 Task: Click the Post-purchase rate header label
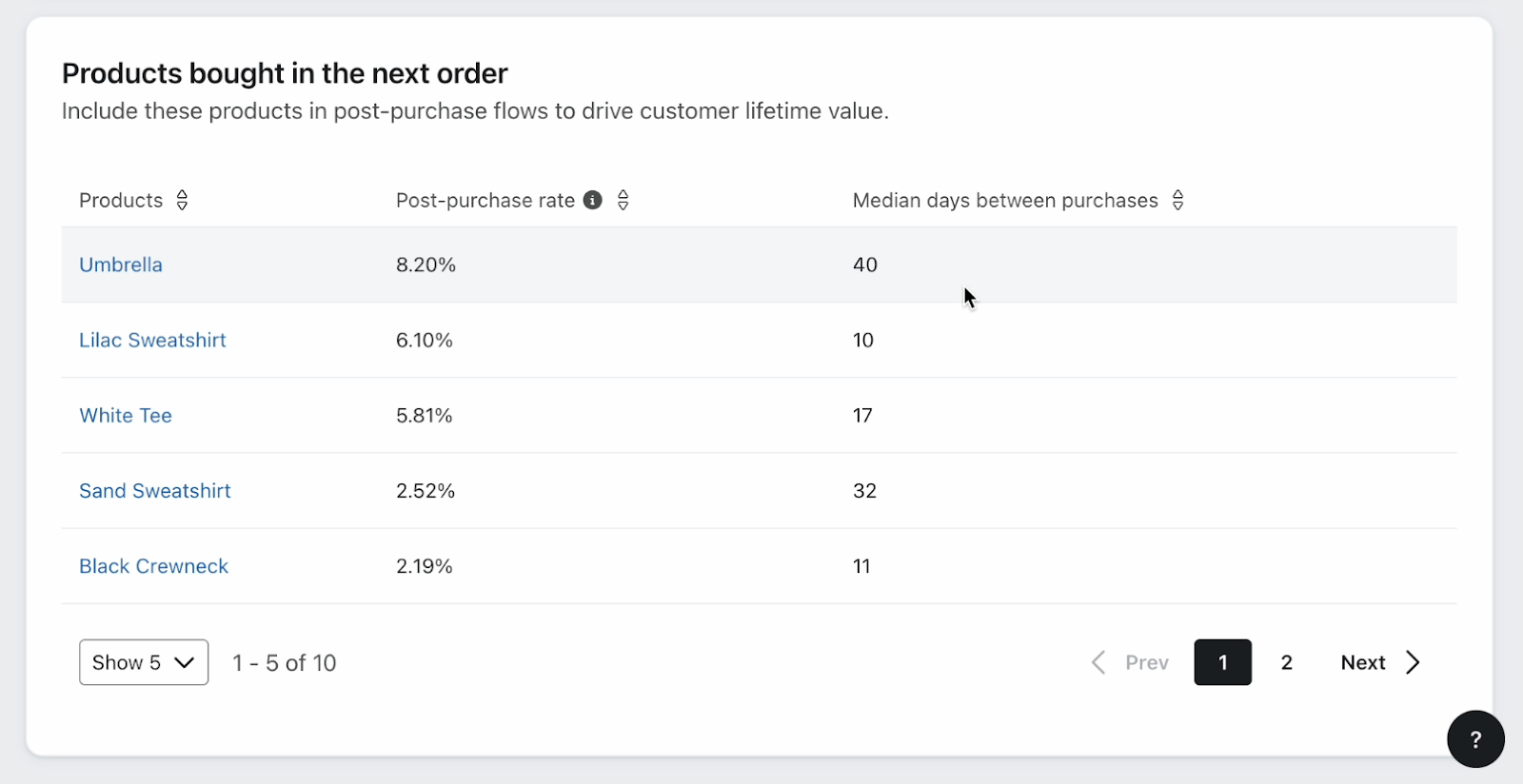485,200
